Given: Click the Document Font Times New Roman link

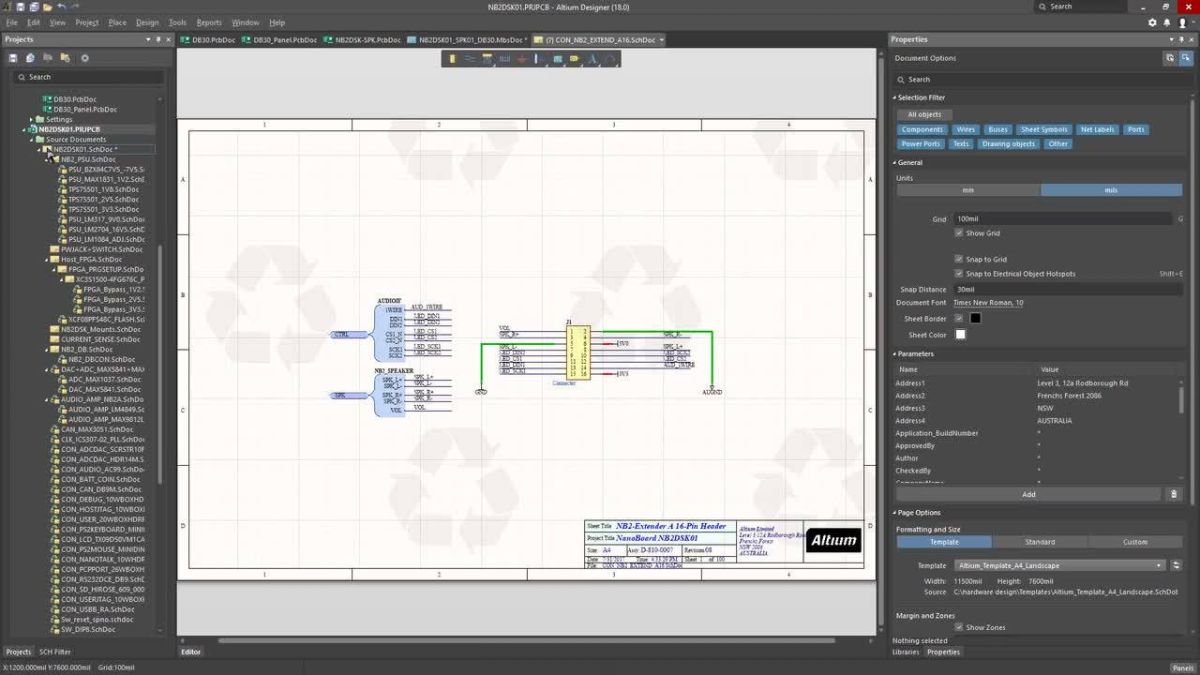Looking at the screenshot, I should pyautogui.click(x=988, y=302).
